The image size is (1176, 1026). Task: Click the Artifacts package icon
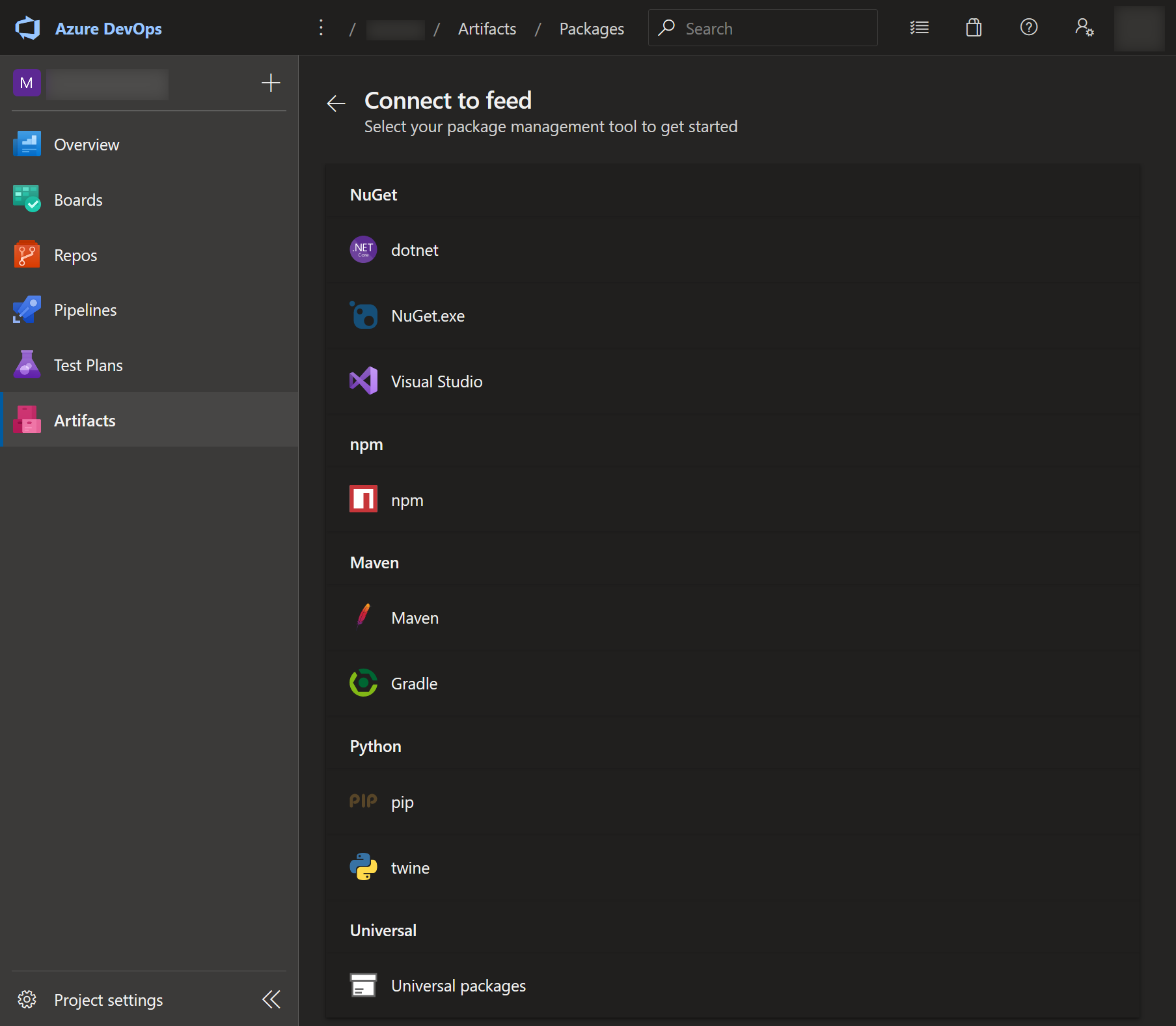click(x=27, y=420)
